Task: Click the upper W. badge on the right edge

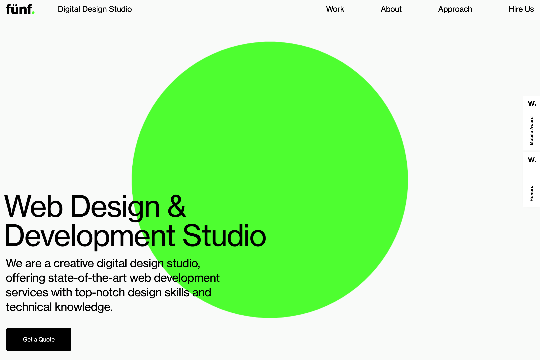Action: tap(531, 123)
